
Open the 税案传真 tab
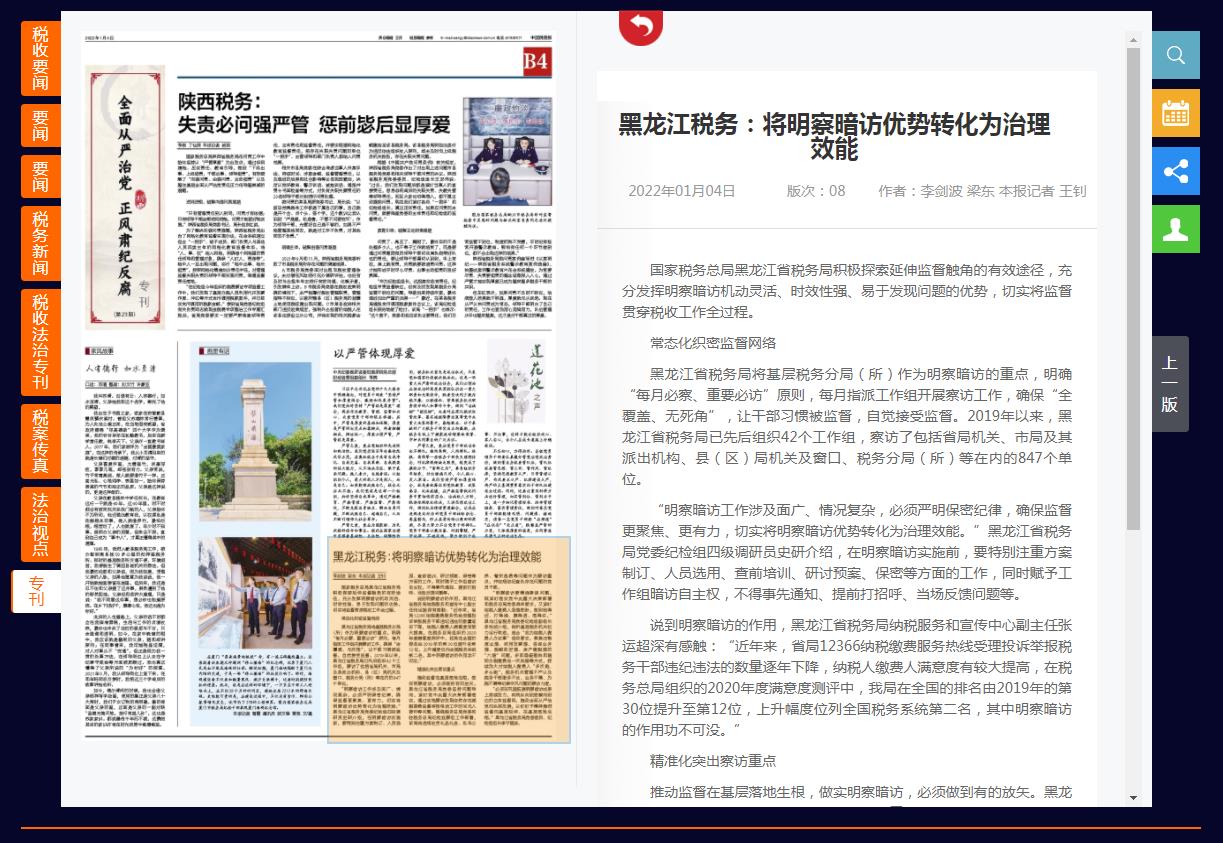(x=40, y=440)
